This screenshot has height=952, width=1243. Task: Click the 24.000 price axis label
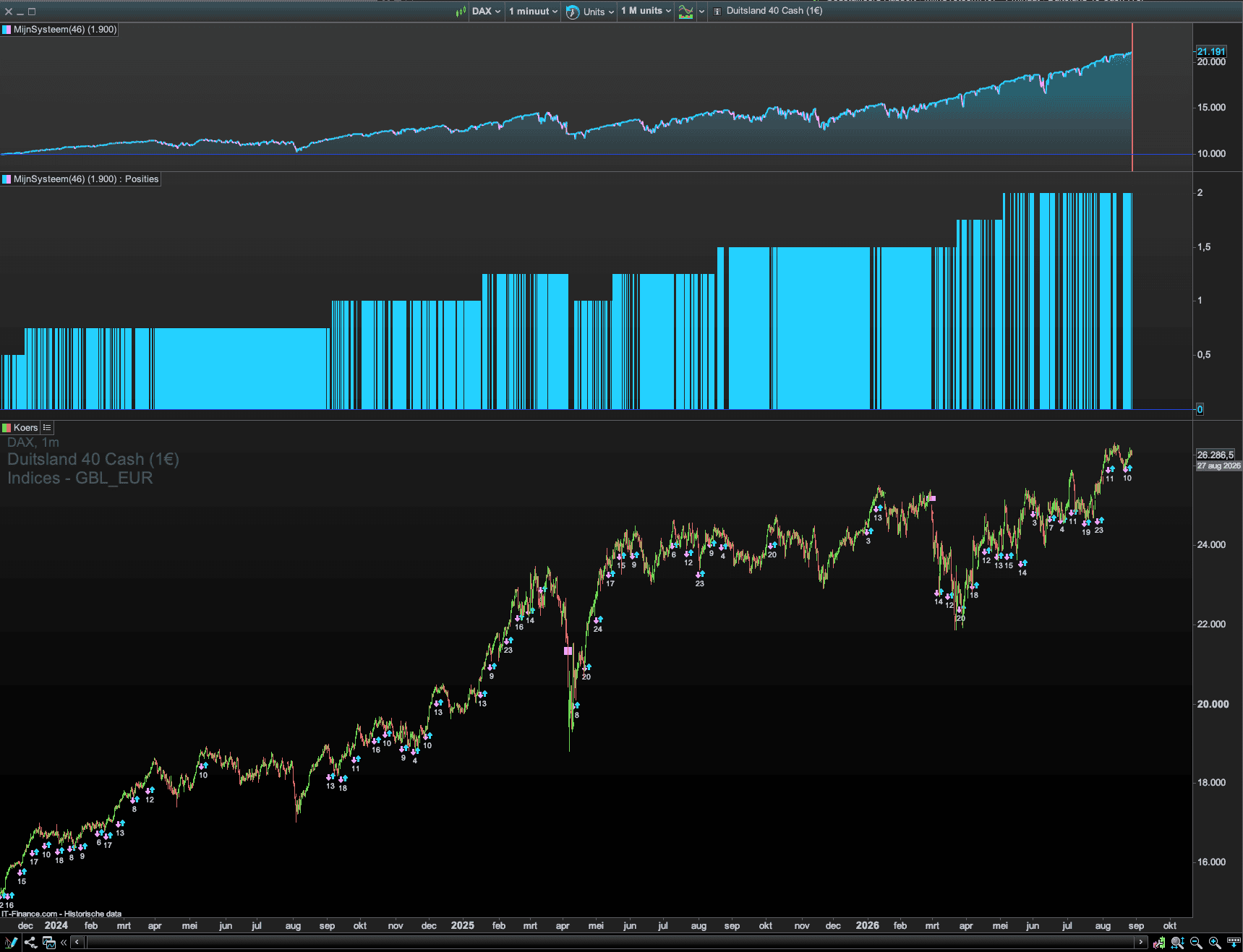click(x=1212, y=545)
